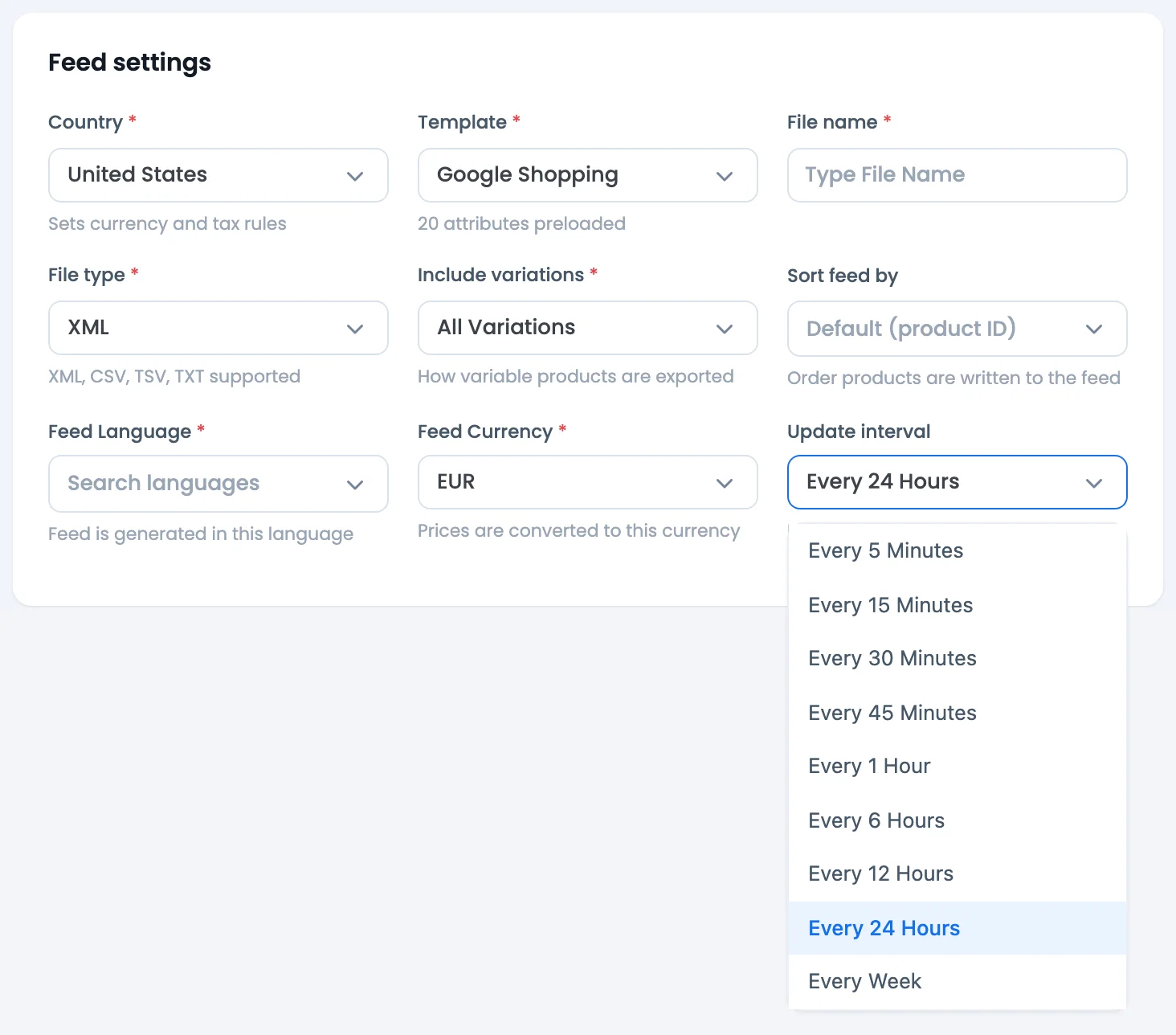Open the File type dropdown showing XML
The height and width of the screenshot is (1035, 1176).
coord(218,328)
